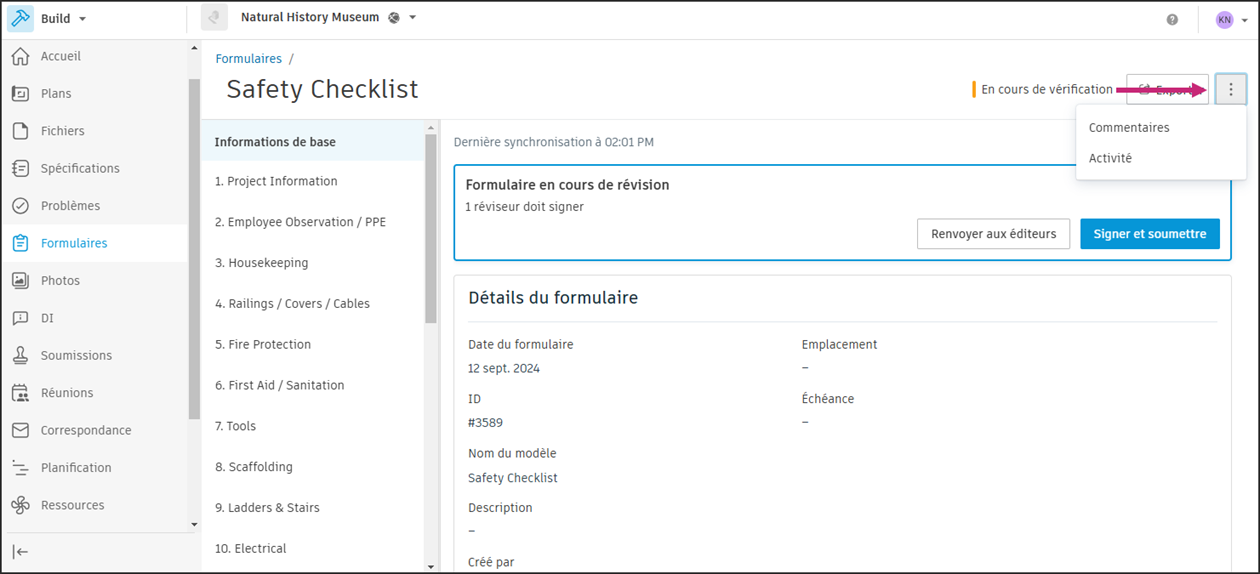Click the Fichiers file icon

click(20, 131)
